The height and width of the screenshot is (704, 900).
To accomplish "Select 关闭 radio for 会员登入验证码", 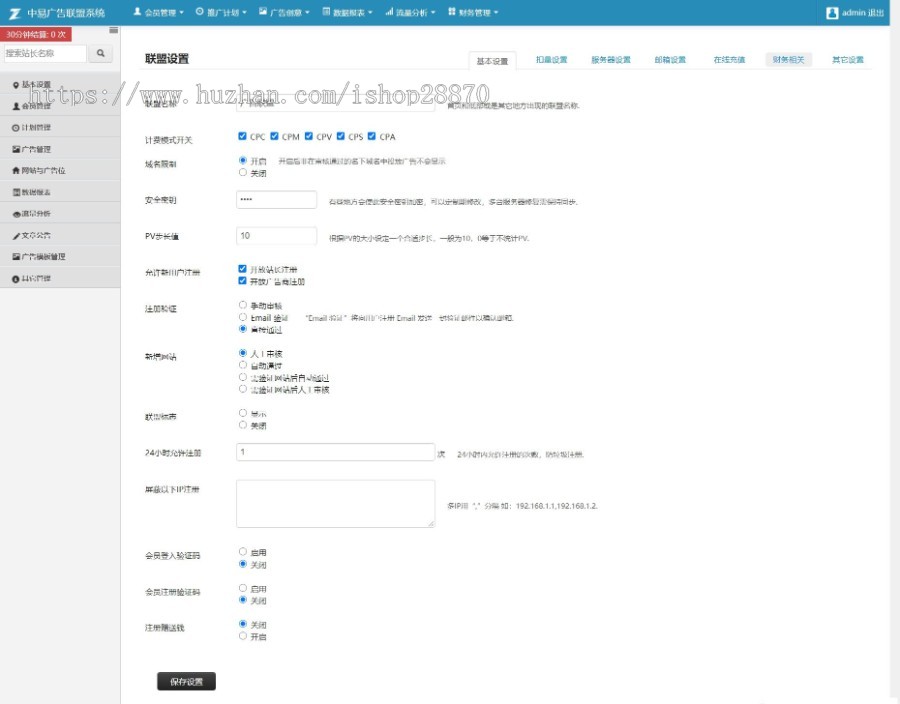I will tap(243, 564).
